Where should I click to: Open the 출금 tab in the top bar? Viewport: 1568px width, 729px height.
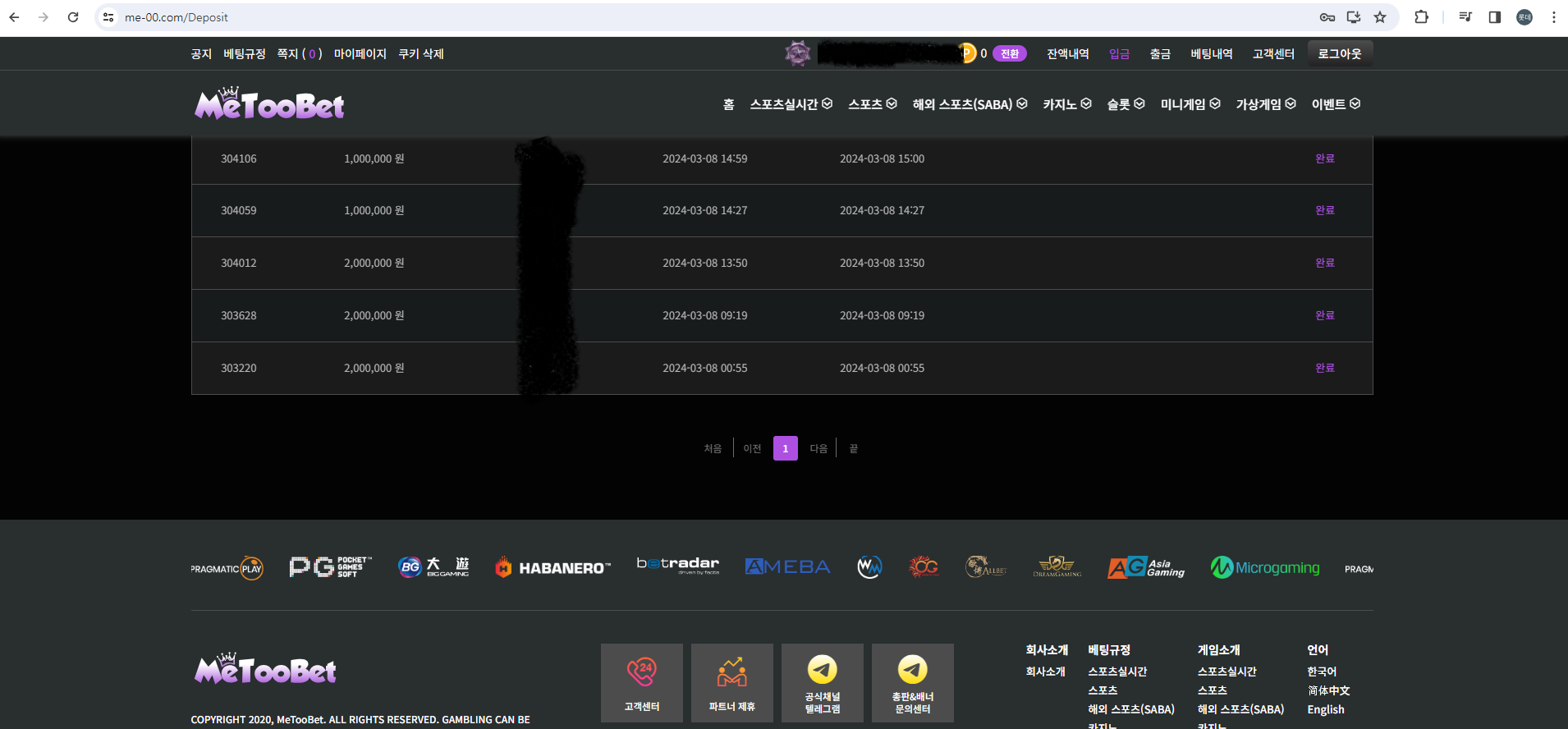point(1160,54)
